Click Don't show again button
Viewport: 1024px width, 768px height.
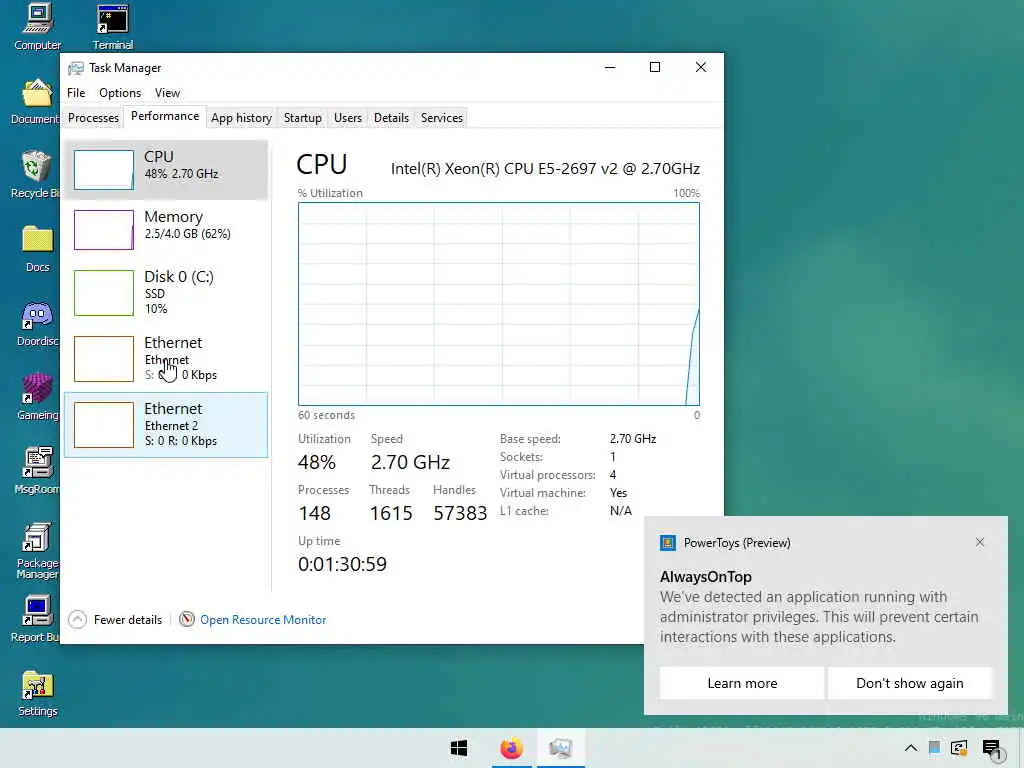tap(910, 683)
